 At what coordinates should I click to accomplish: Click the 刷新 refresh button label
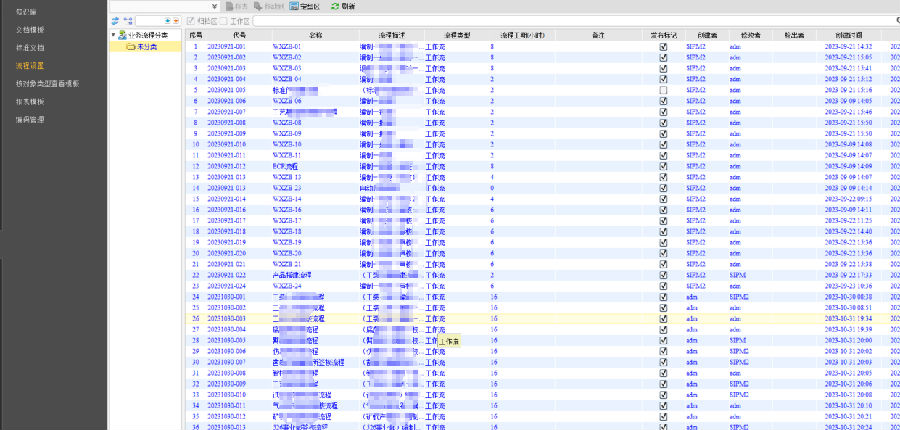(348, 6)
